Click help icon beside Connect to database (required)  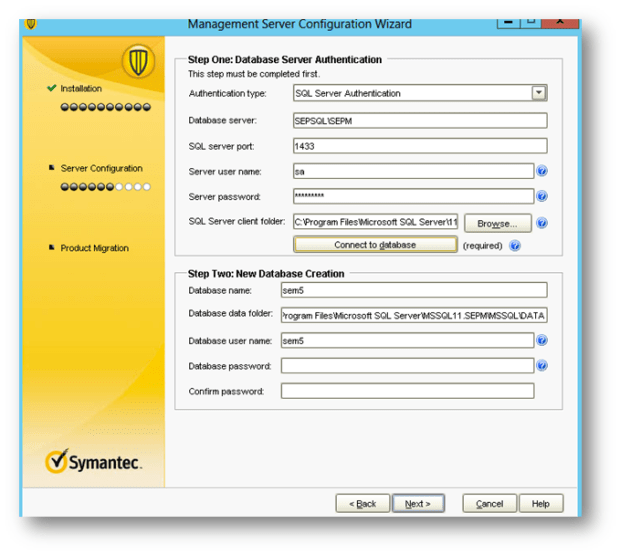[515, 245]
